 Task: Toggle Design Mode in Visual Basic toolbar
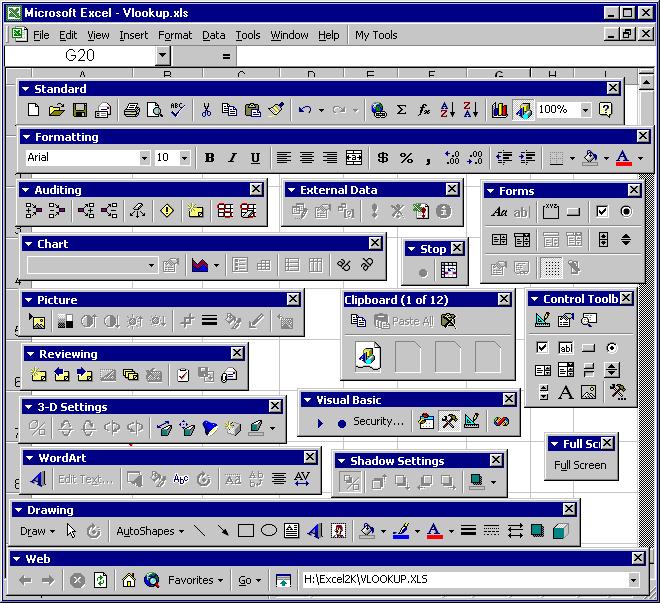tap(472, 421)
